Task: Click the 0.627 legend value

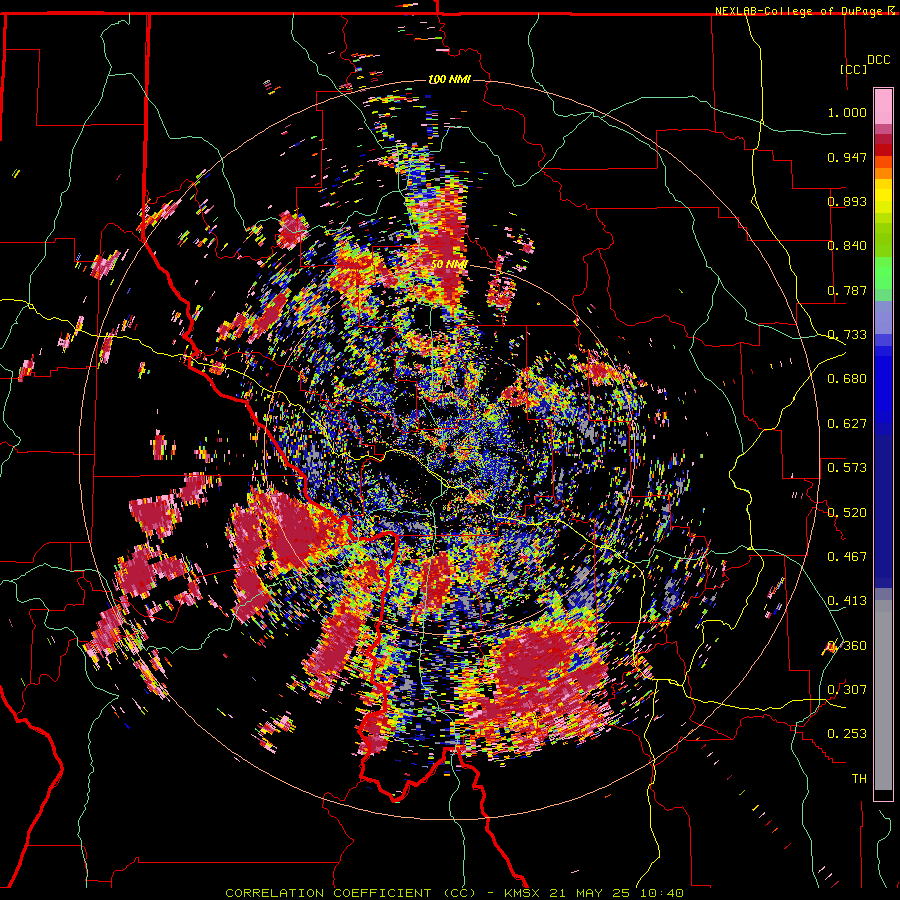Action: [x=847, y=424]
